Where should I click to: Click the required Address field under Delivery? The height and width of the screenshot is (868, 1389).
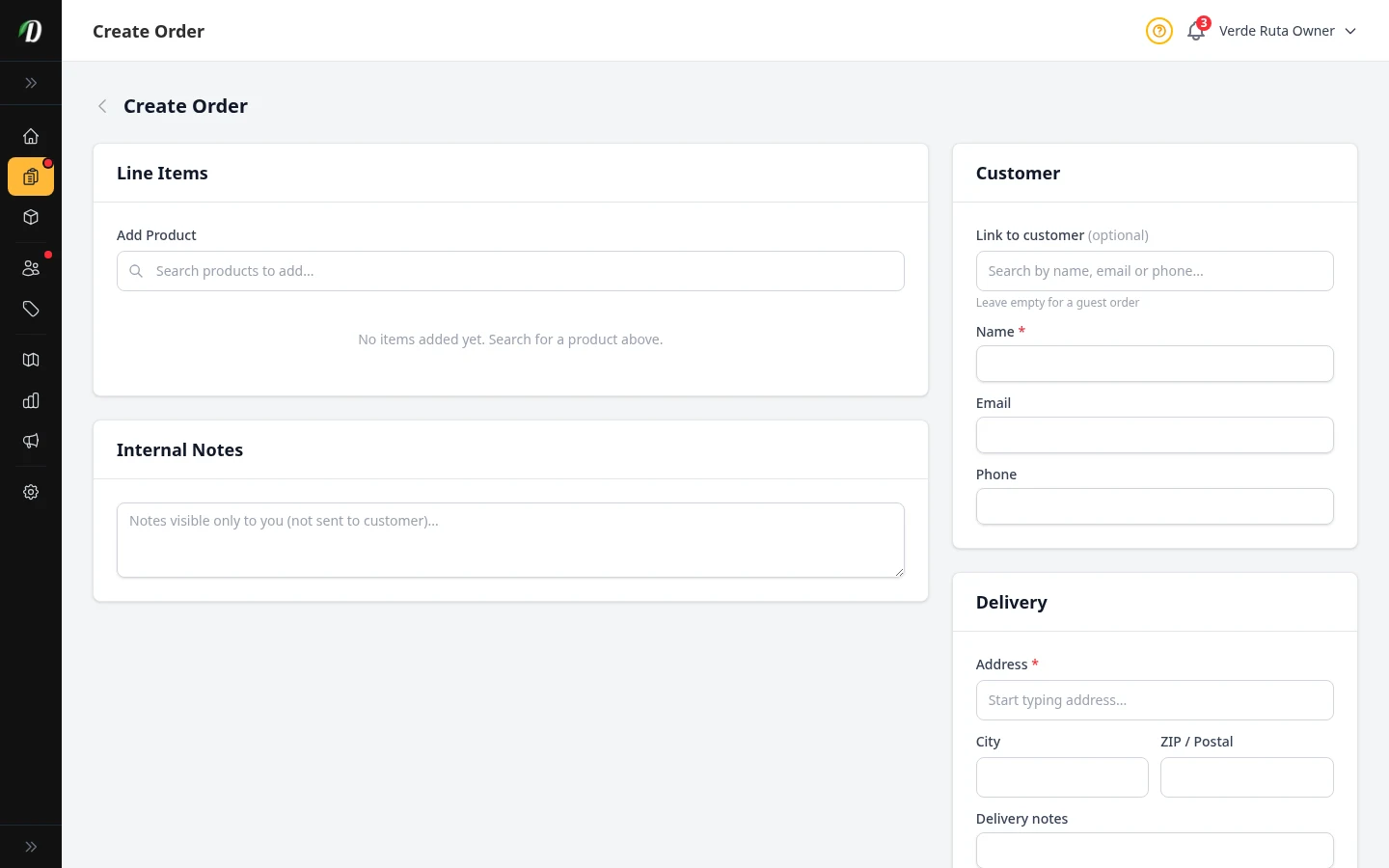point(1155,700)
